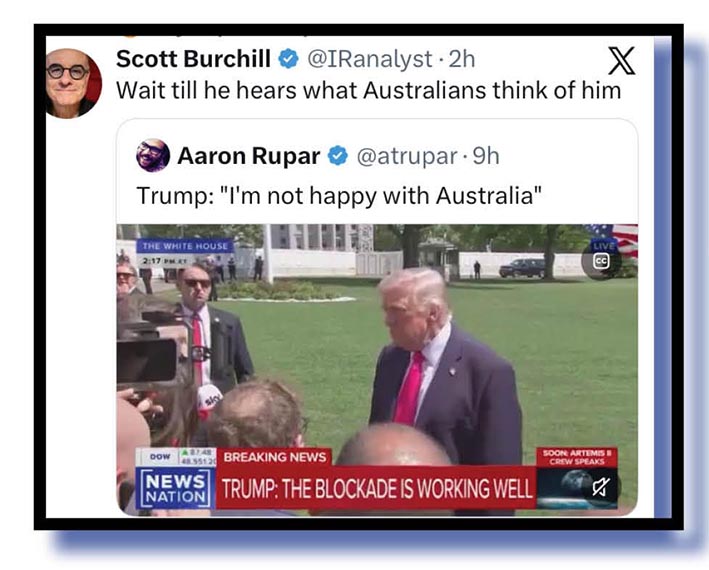Open Scott Burchill display name
The width and height of the screenshot is (709, 570).
(x=194, y=59)
